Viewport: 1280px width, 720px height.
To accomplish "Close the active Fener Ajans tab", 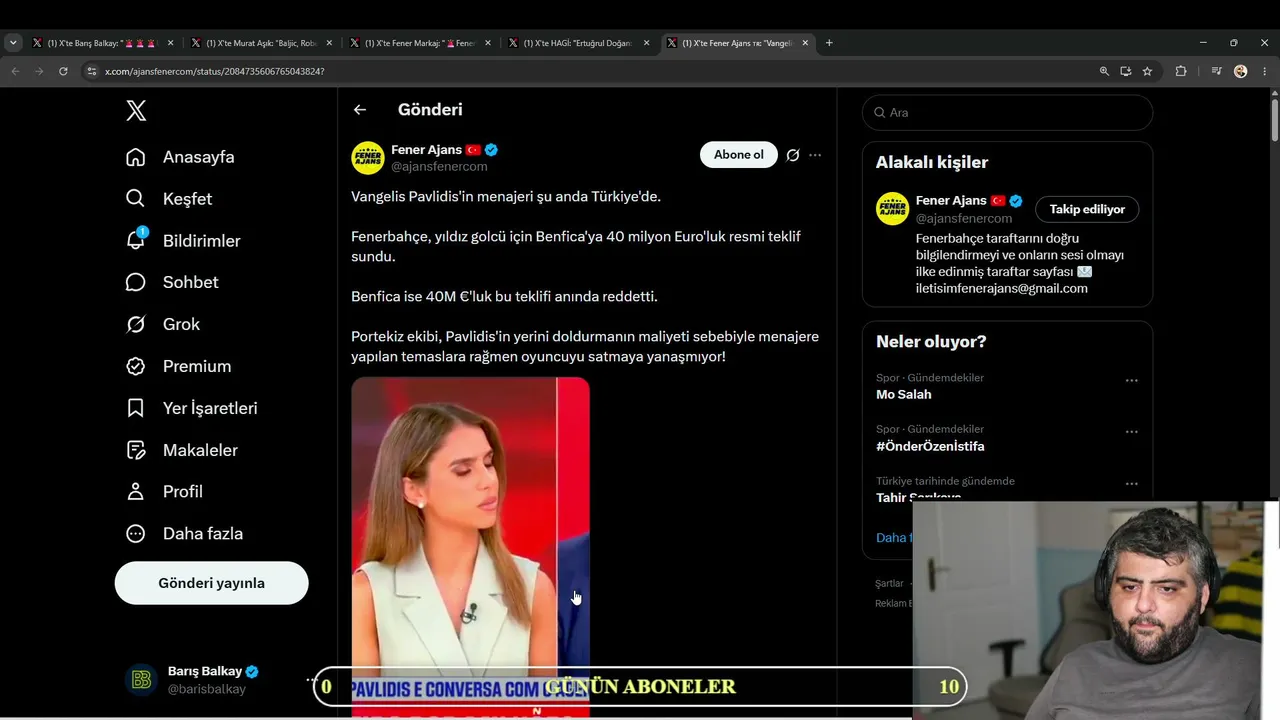I will [806, 43].
